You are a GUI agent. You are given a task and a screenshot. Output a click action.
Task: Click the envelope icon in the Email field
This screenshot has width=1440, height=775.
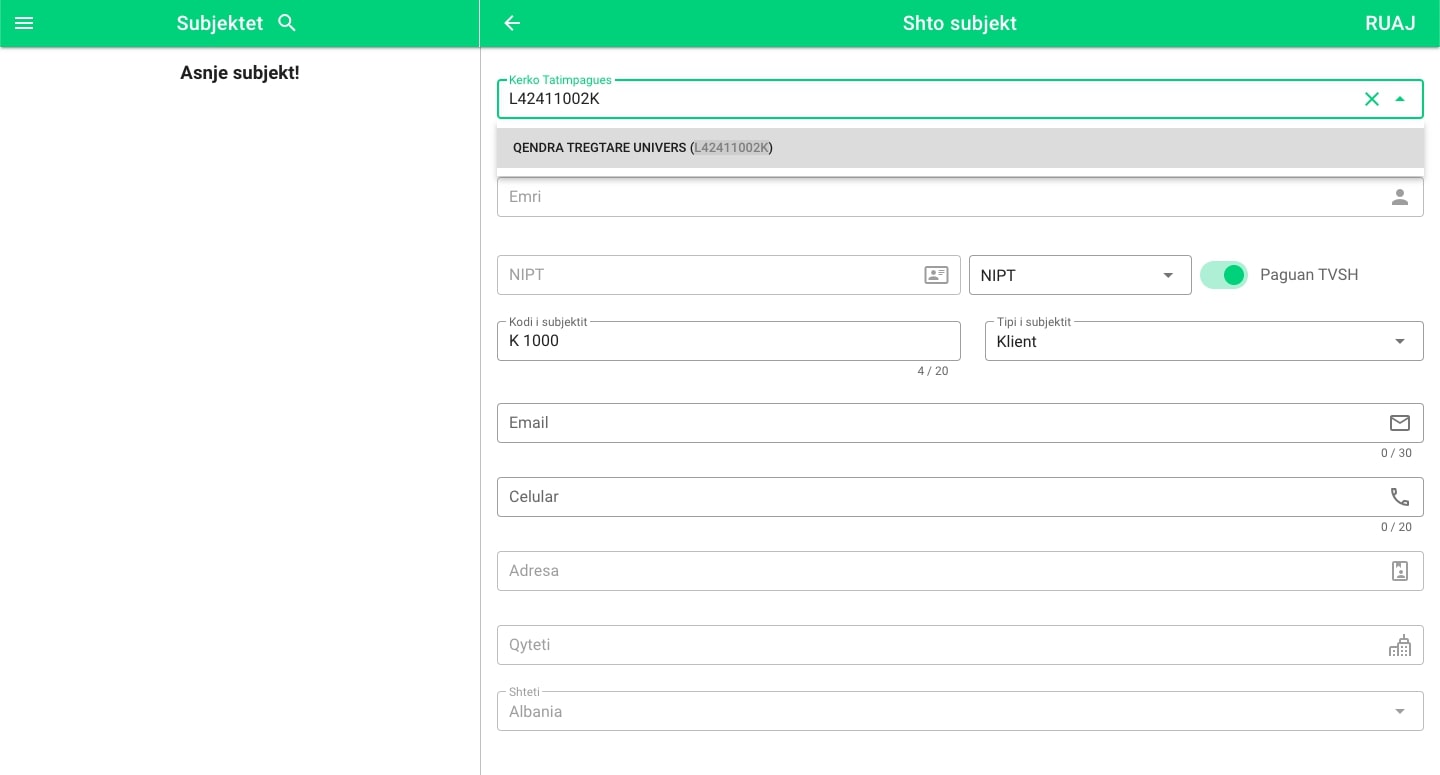click(1400, 423)
